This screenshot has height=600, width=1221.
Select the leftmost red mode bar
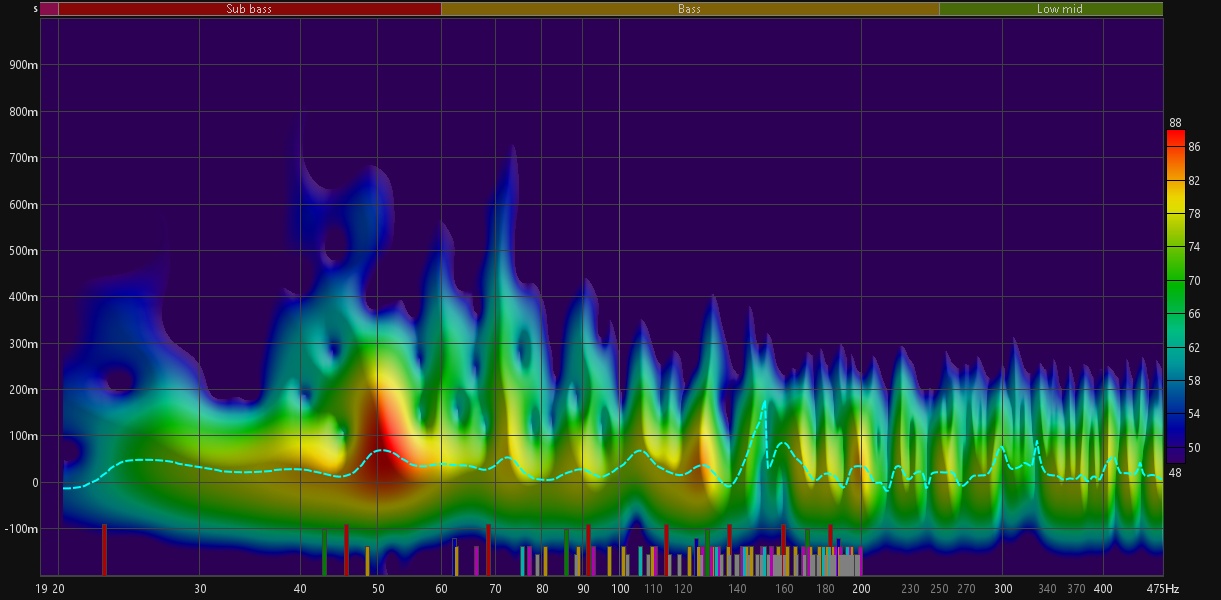(x=104, y=549)
